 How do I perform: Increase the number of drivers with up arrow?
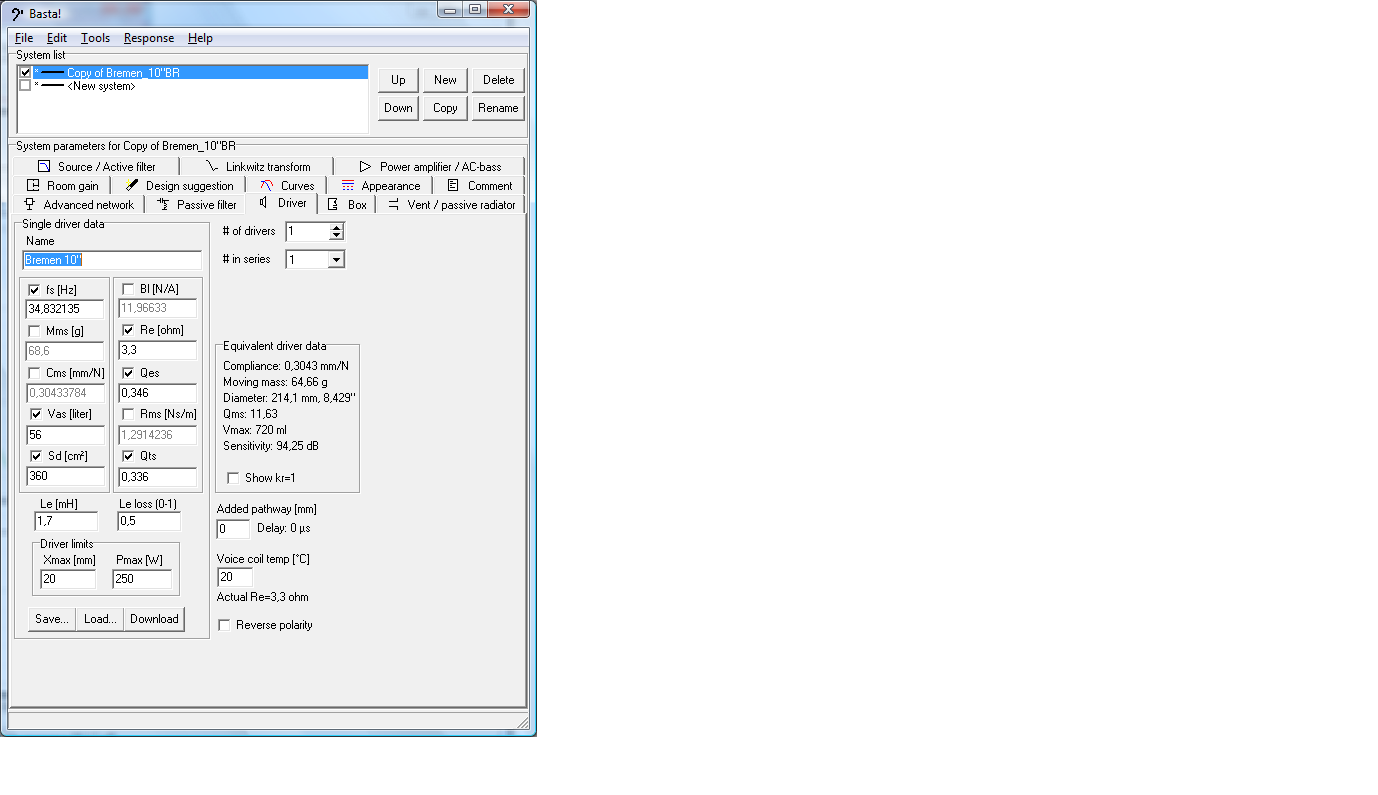pos(336,227)
